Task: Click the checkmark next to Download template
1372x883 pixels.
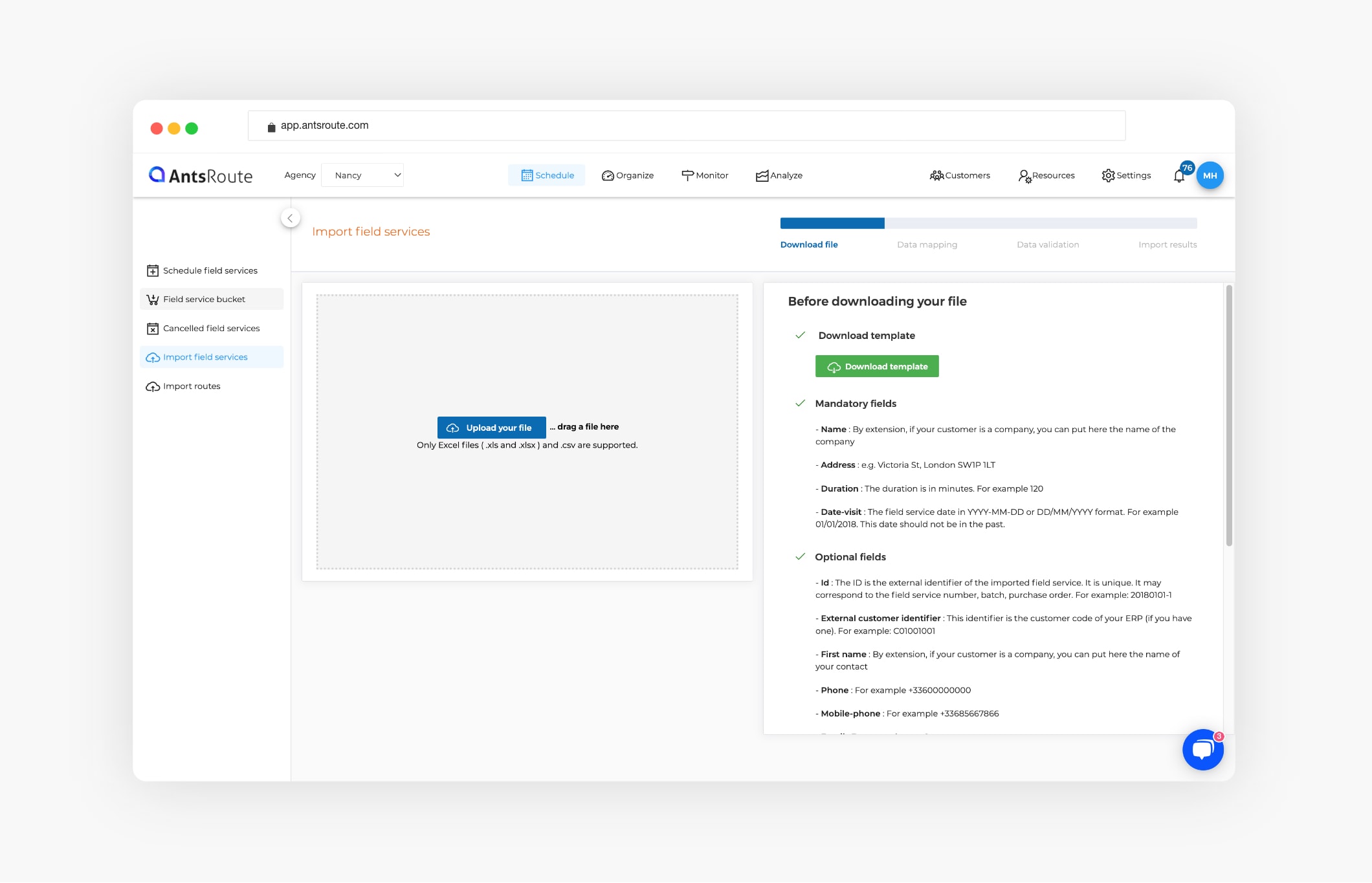Action: (801, 335)
